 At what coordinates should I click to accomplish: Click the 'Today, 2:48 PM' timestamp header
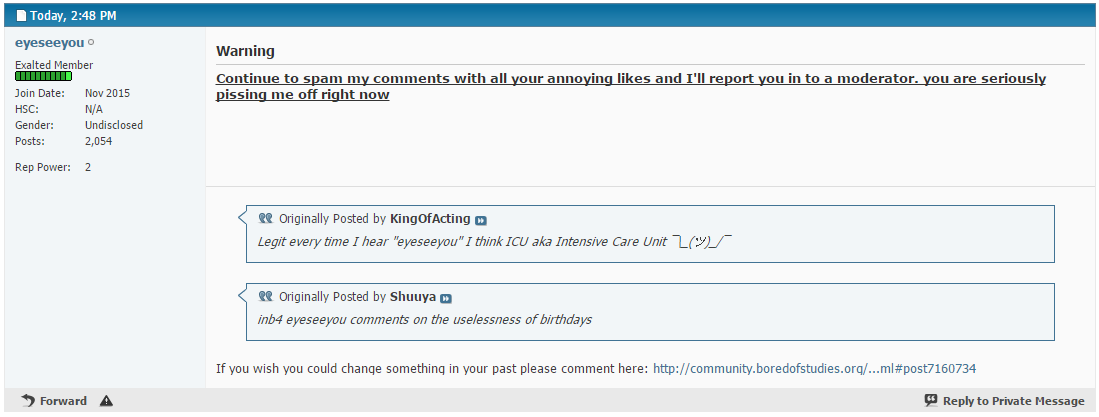[x=73, y=15]
